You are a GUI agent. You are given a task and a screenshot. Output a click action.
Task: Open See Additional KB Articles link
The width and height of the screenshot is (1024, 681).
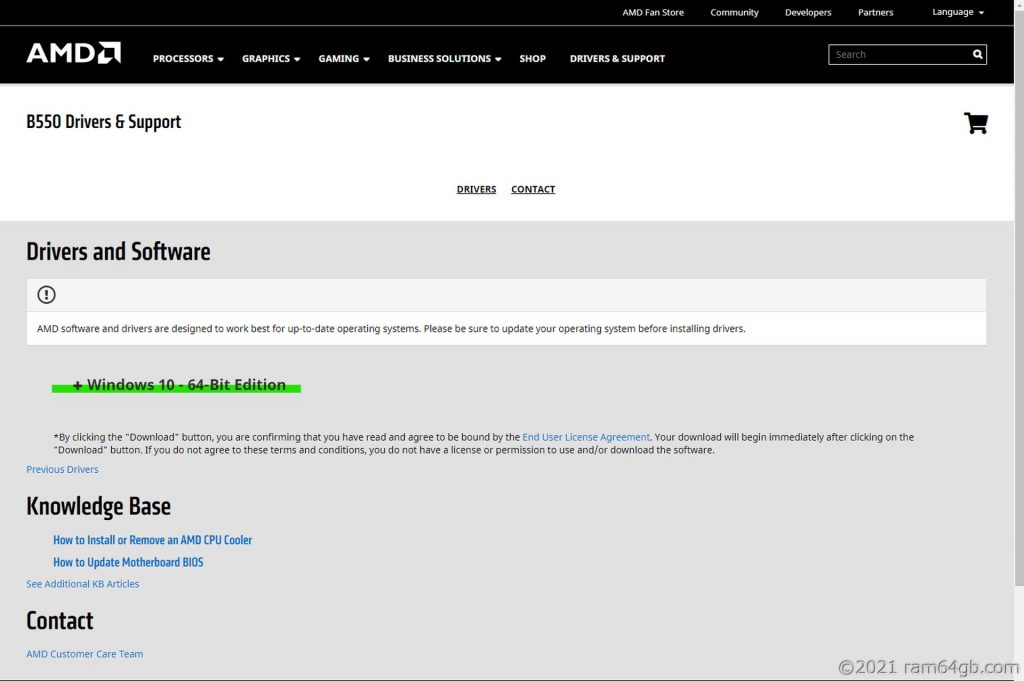click(x=82, y=584)
